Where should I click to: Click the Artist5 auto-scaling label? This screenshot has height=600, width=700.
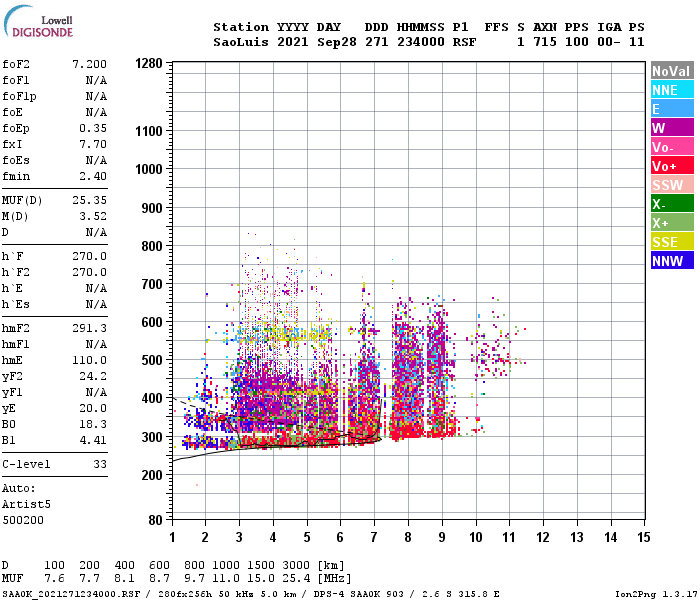[26, 504]
